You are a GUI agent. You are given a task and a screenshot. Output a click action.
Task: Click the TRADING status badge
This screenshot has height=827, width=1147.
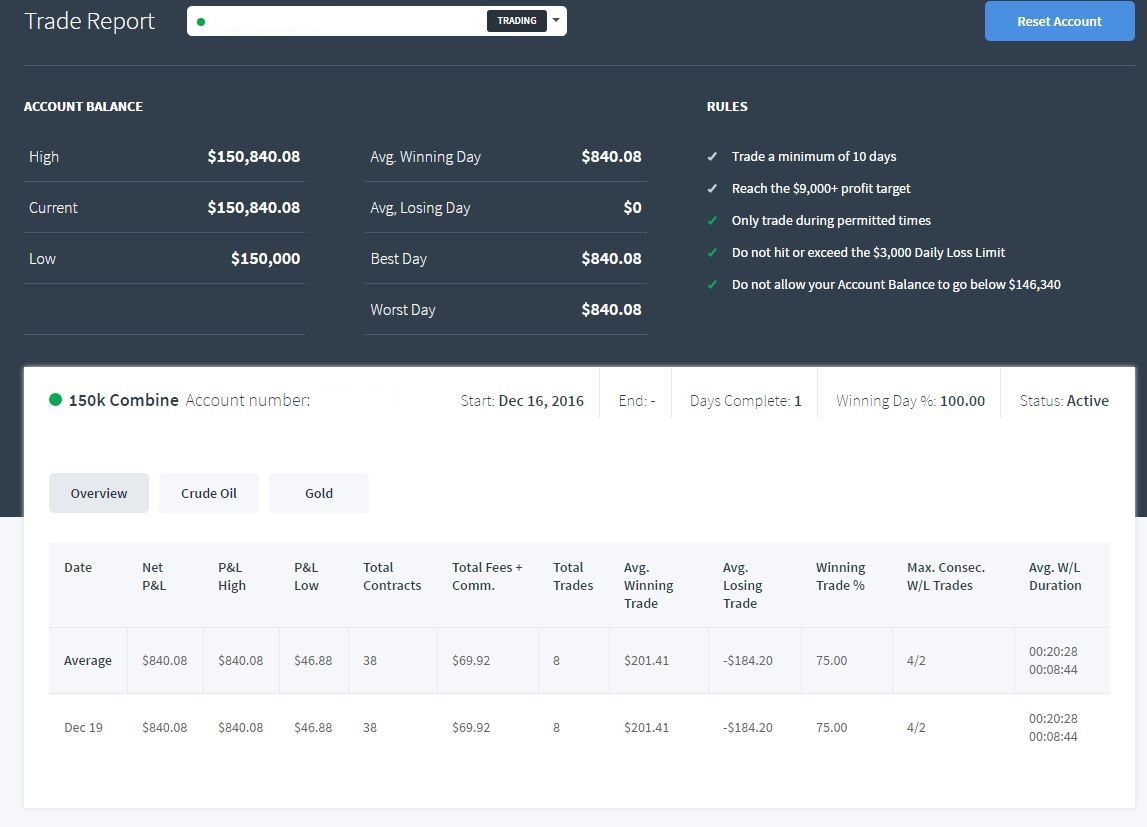516,20
